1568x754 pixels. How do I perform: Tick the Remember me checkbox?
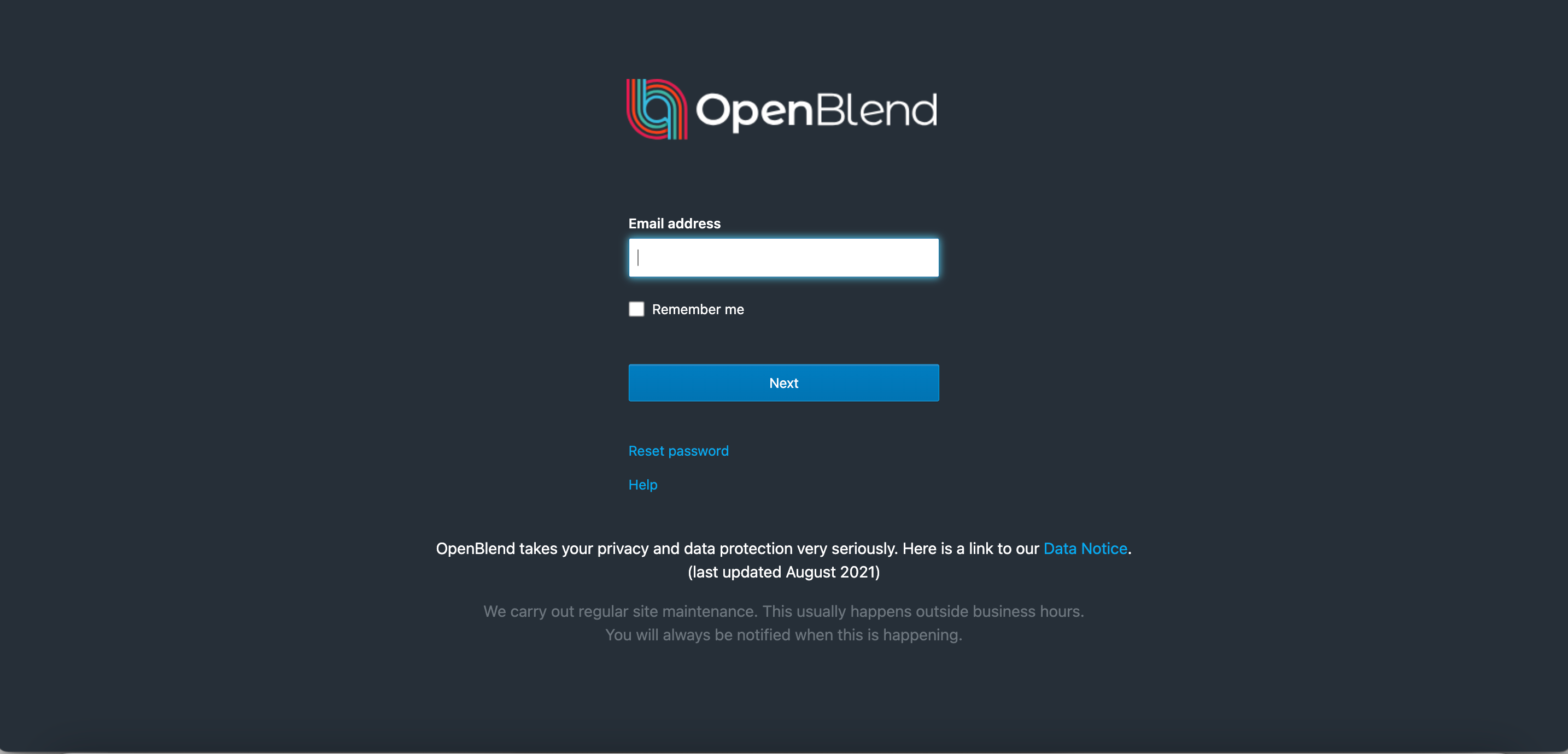[x=636, y=309]
